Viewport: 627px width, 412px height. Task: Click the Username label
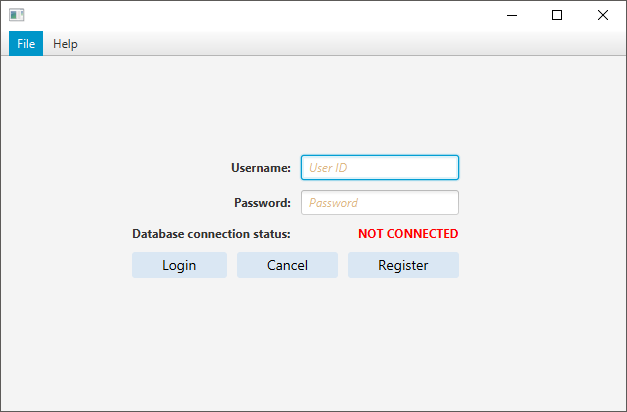pos(261,168)
